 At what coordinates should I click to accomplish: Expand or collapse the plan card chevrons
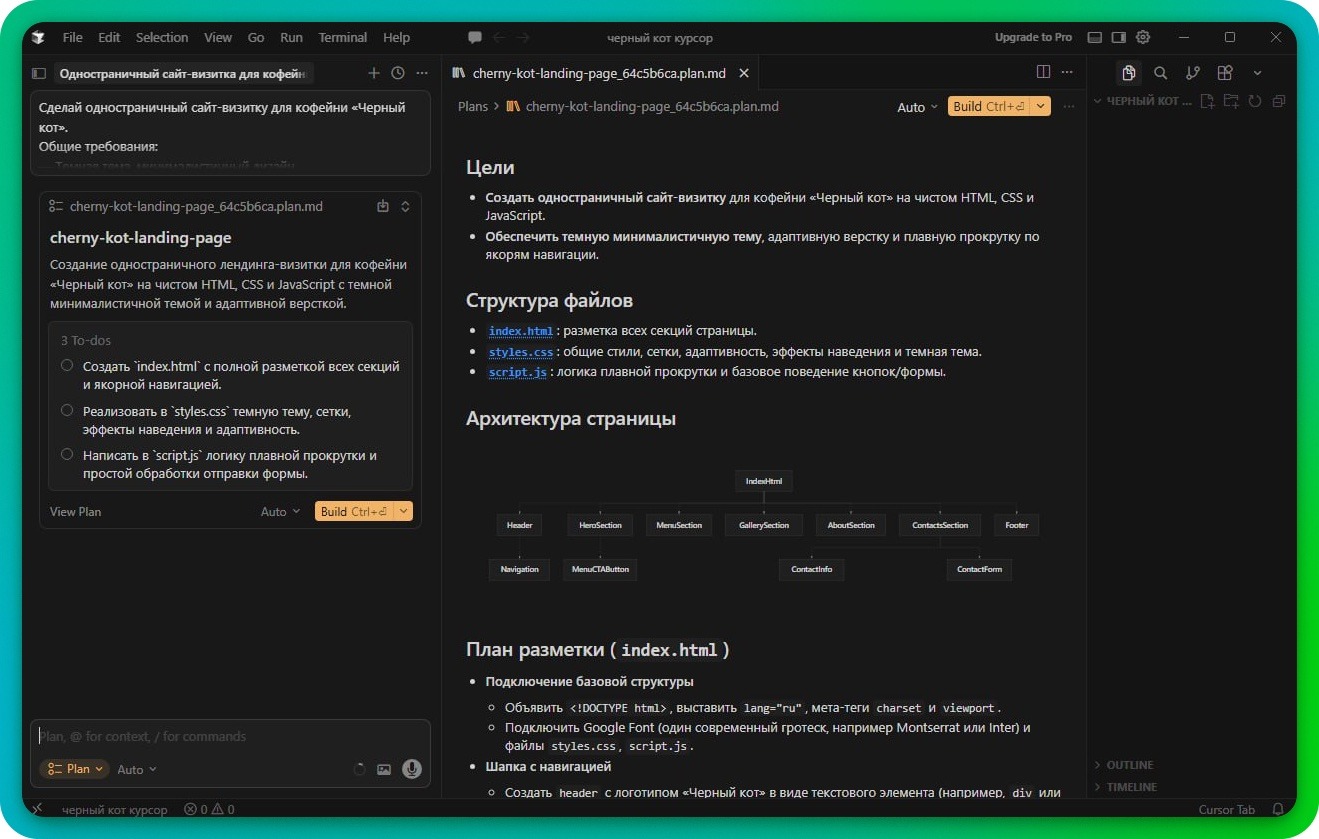click(405, 206)
